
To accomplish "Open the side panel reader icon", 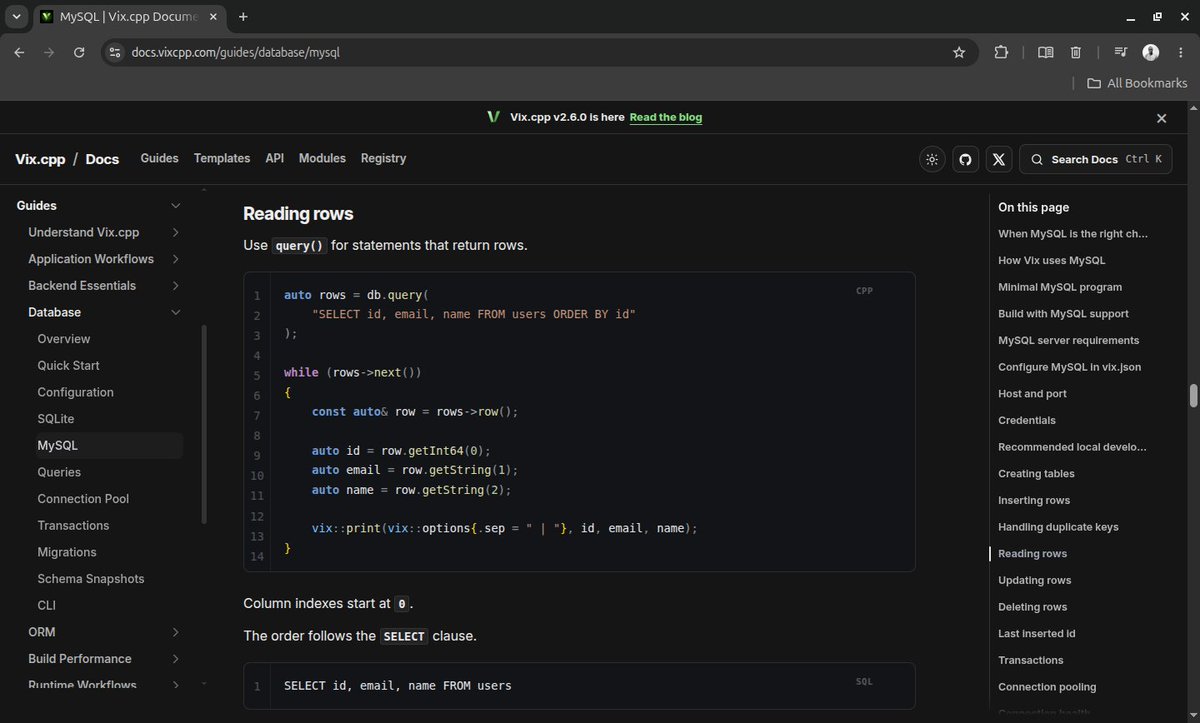I will click(1045, 52).
